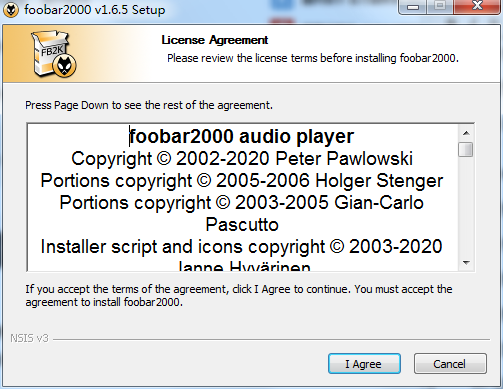Click the License Agreement header title
The width and height of the screenshot is (503, 389).
[x=214, y=40]
